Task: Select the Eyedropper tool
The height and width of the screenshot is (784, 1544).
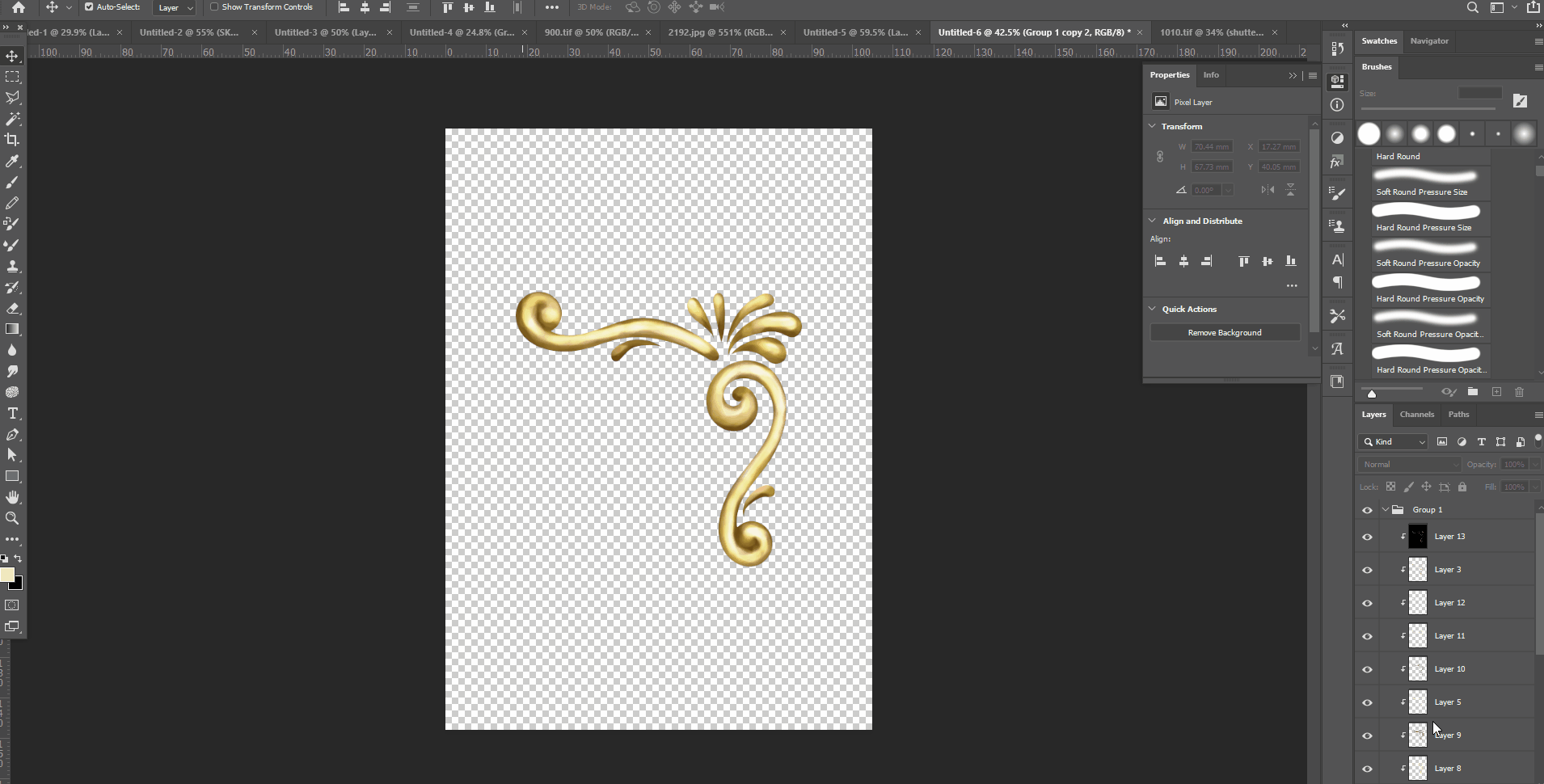Action: click(x=12, y=162)
